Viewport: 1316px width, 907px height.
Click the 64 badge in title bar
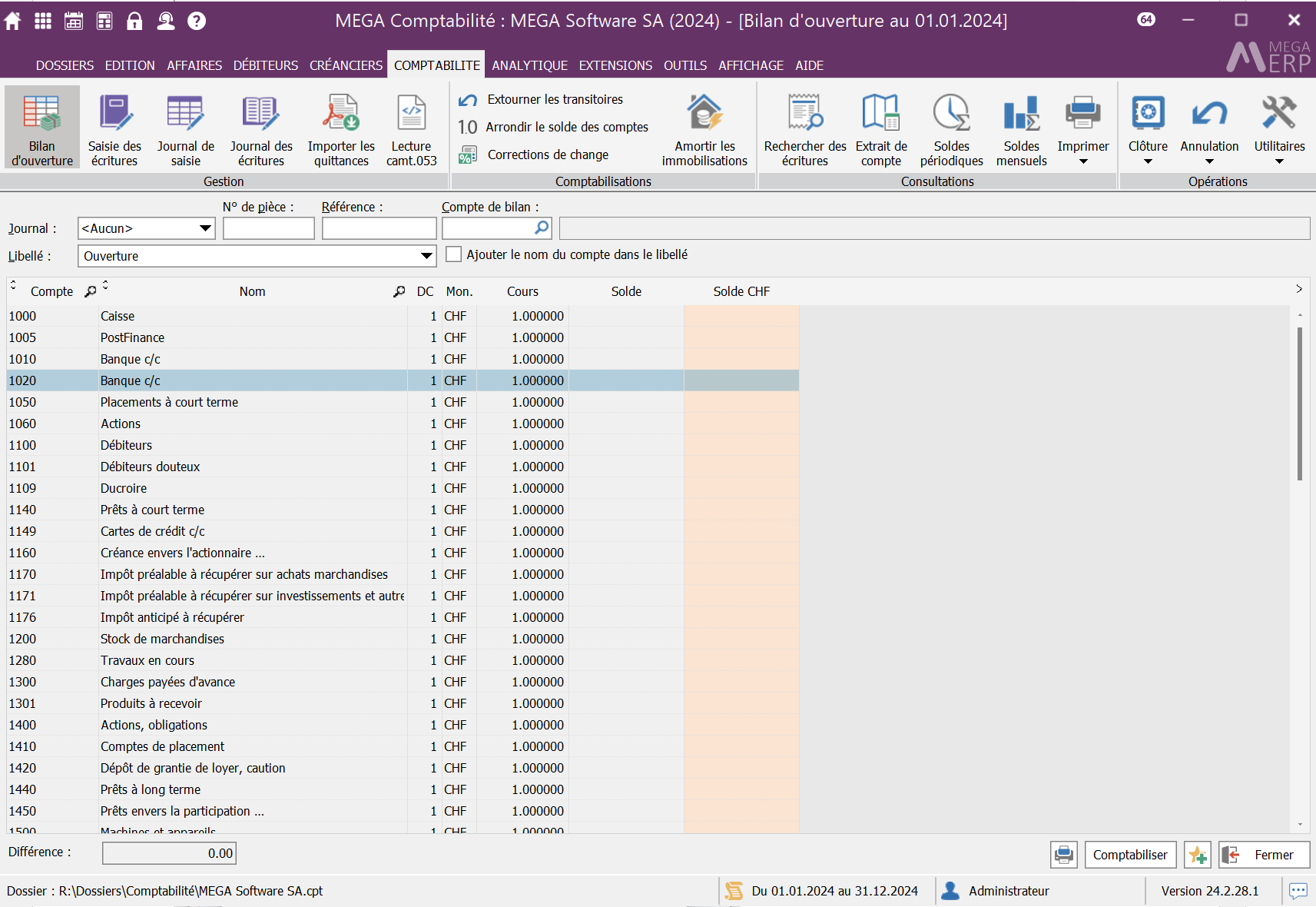coord(1146,20)
